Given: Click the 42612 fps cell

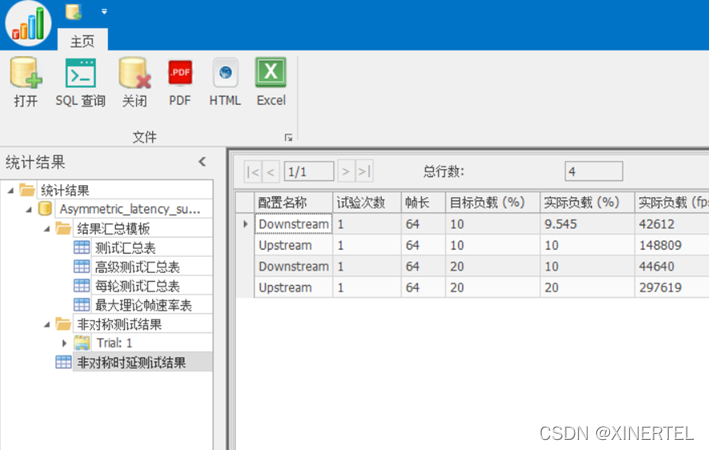Looking at the screenshot, I should (x=672, y=224).
